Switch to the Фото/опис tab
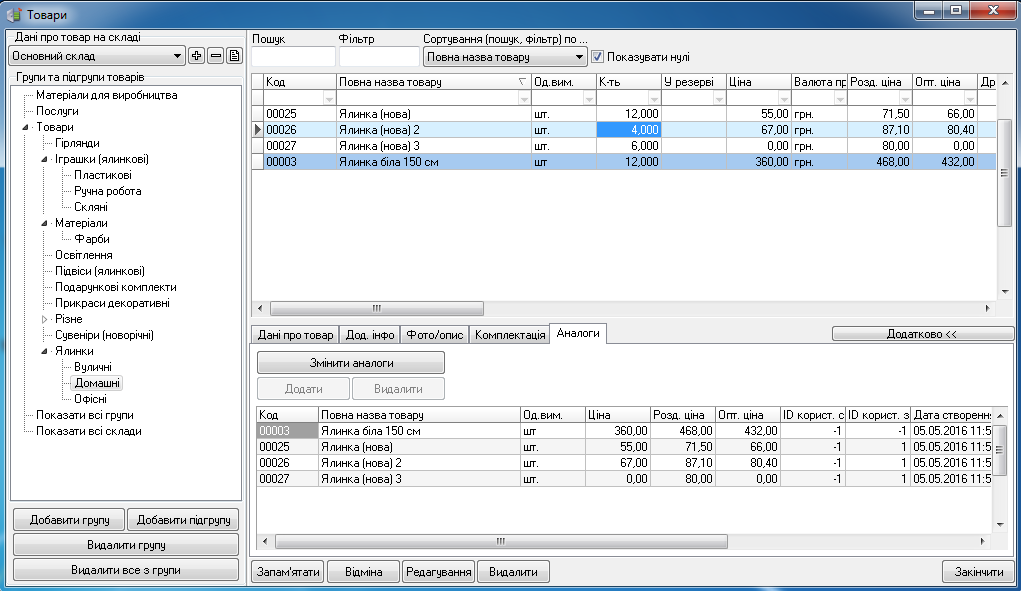The image size is (1021, 591). [434, 335]
